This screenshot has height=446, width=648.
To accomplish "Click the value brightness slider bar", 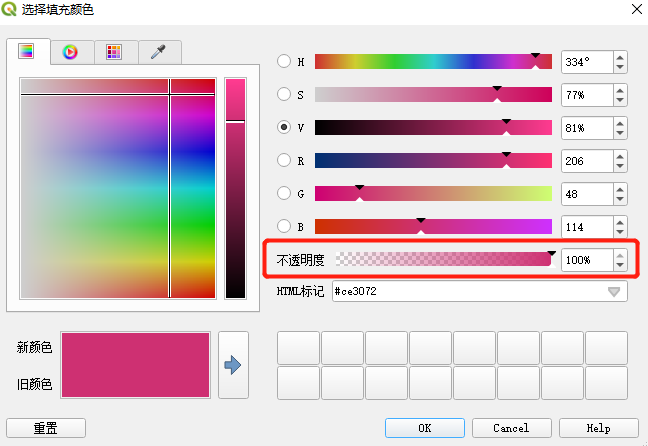I will pos(433,128).
